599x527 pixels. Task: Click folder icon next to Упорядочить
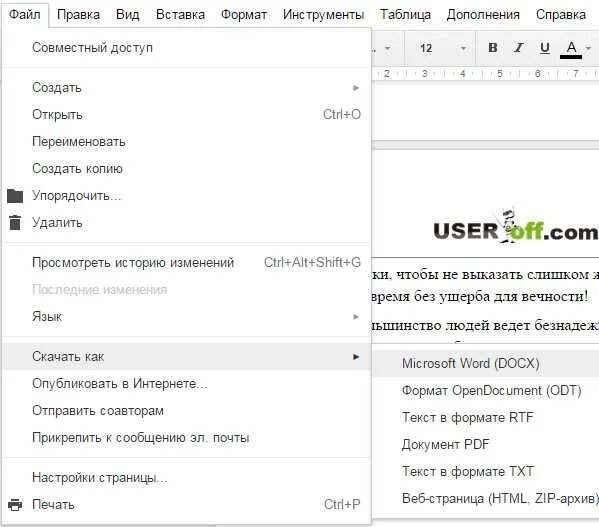(x=15, y=196)
